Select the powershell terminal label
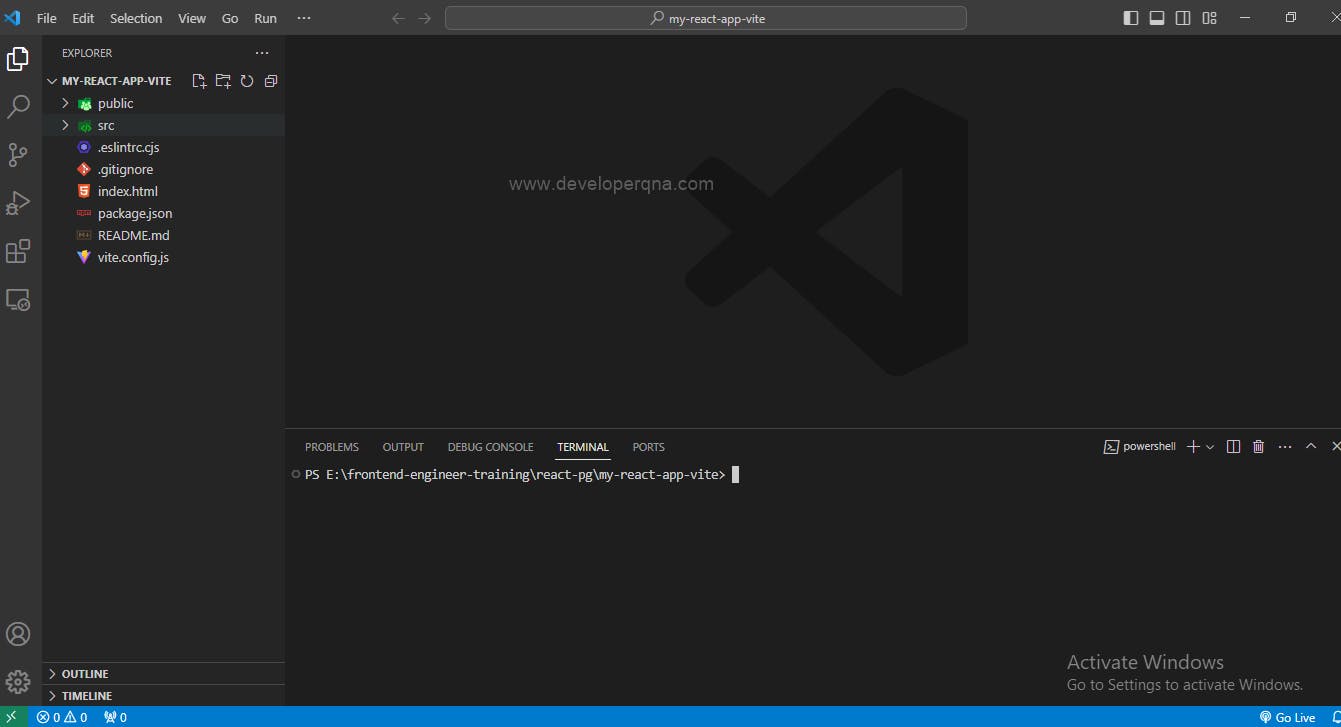This screenshot has height=727, width=1341. (x=1140, y=447)
